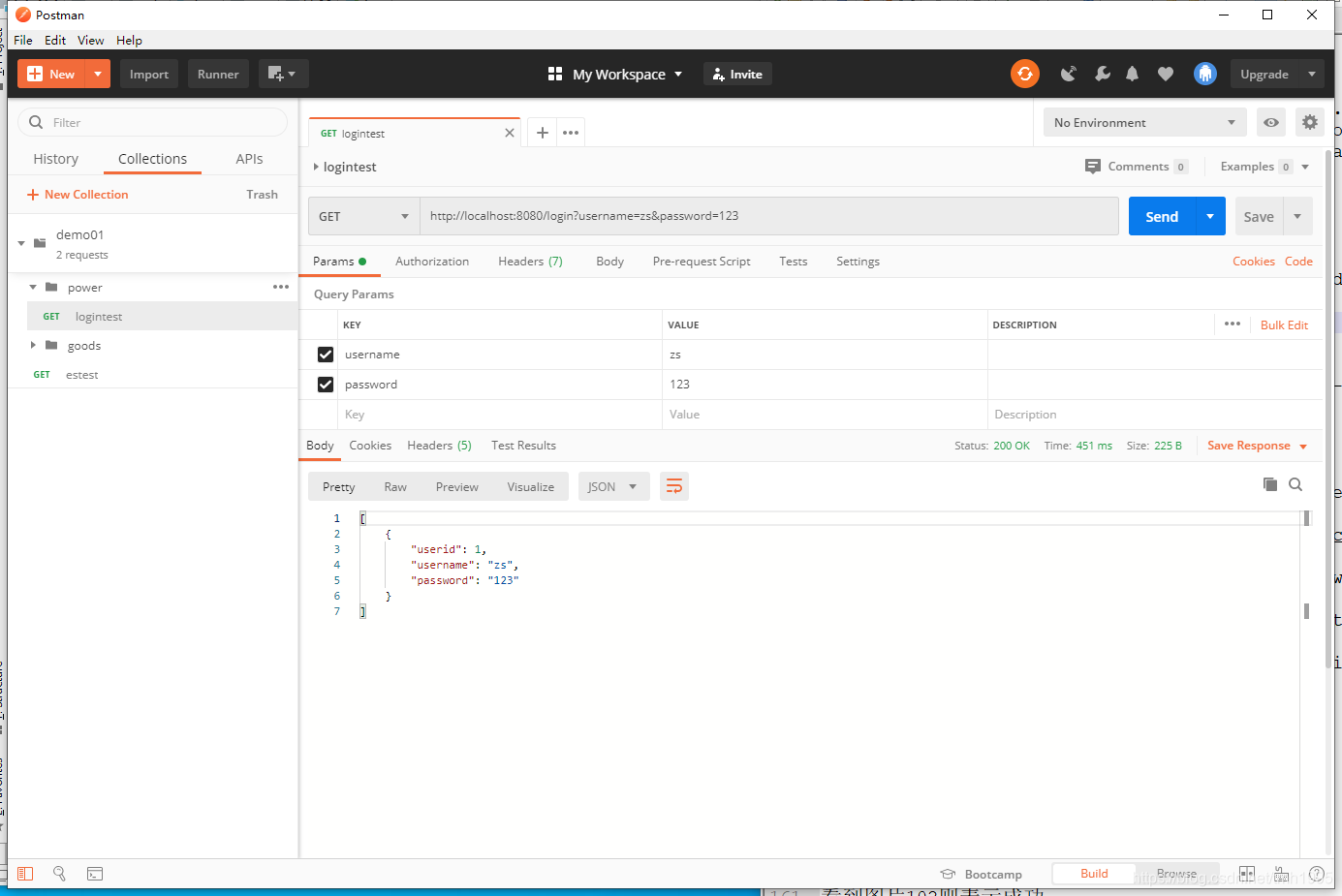Open the Runner button
This screenshot has height=896, width=1342.
click(218, 74)
